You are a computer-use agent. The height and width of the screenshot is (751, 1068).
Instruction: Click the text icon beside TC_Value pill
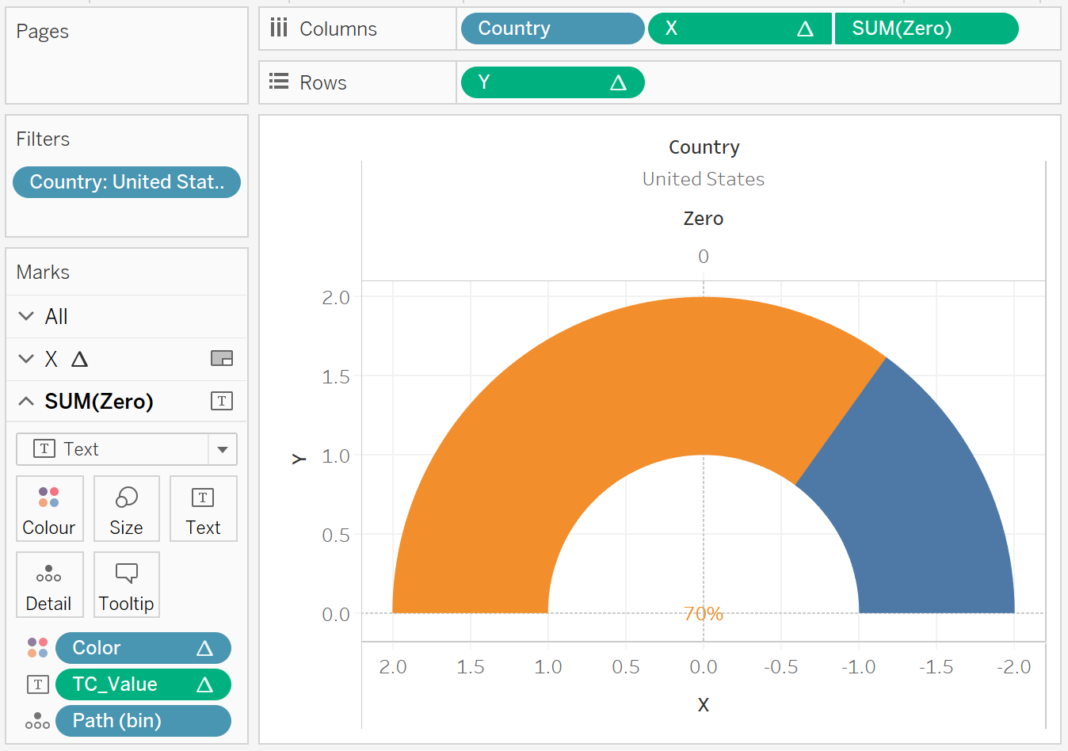(x=37, y=684)
